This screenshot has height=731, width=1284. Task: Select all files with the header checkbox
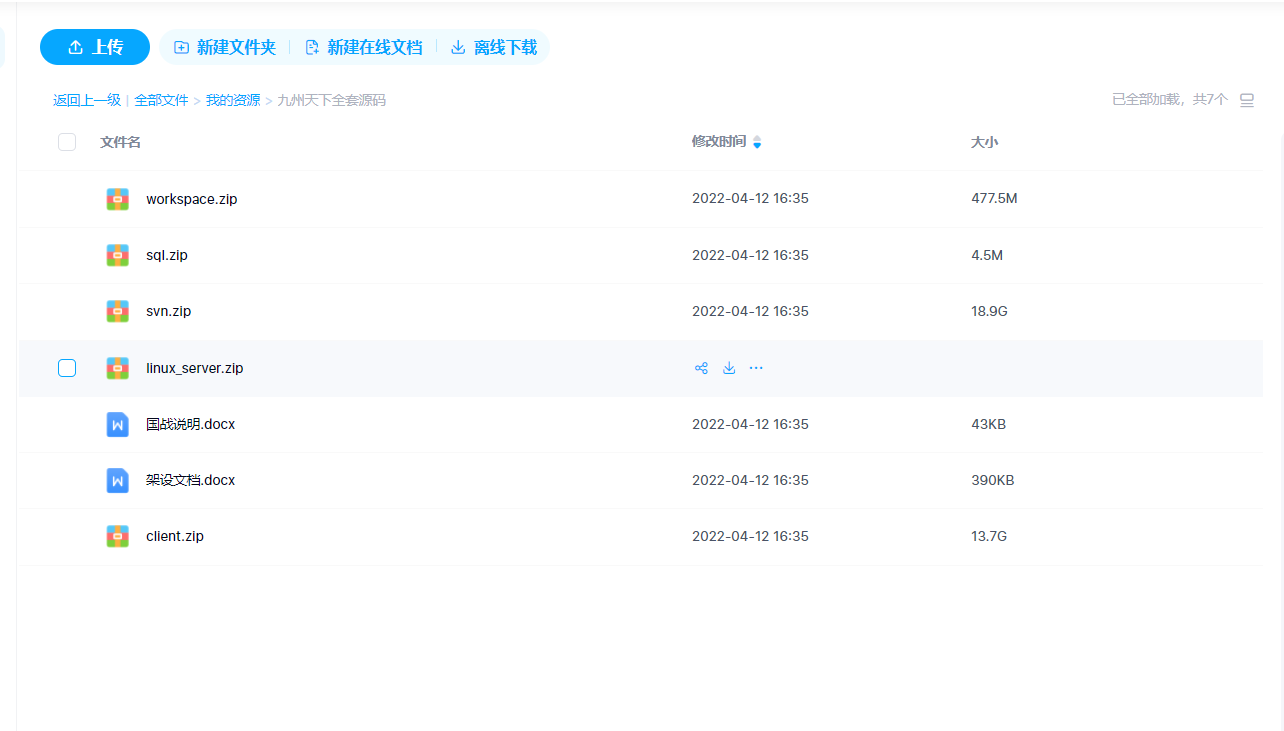pyautogui.click(x=66, y=142)
